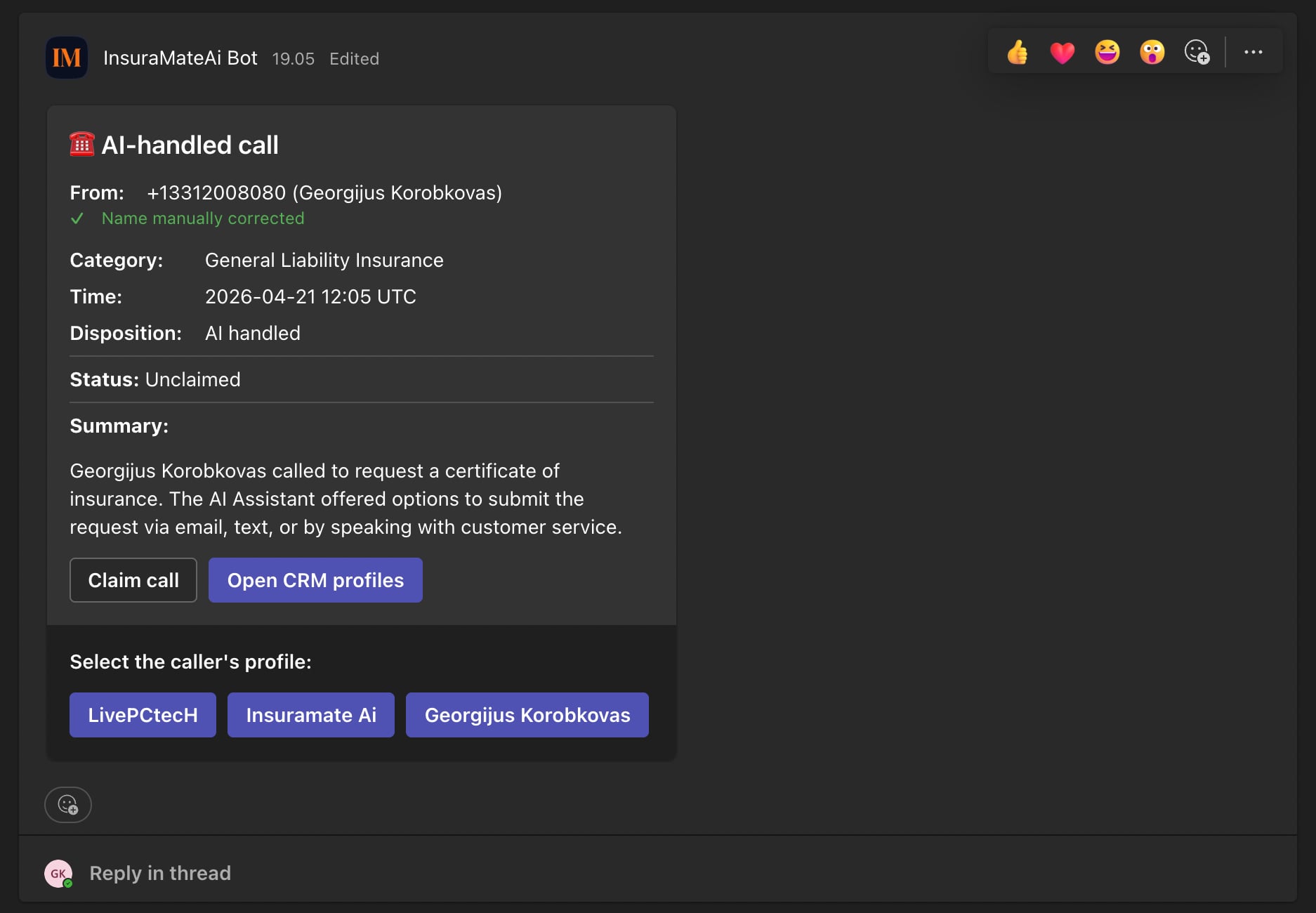This screenshot has height=913, width=1316.
Task: React with the surprised face emoji
Action: [1153, 51]
